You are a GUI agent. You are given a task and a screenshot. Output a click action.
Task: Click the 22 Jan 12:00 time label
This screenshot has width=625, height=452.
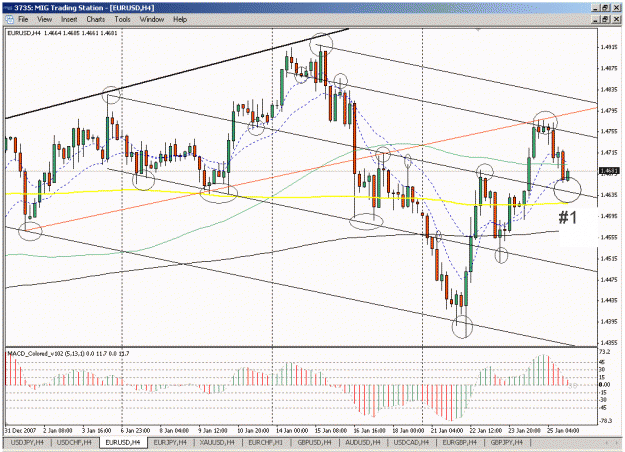pyautogui.click(x=485, y=430)
